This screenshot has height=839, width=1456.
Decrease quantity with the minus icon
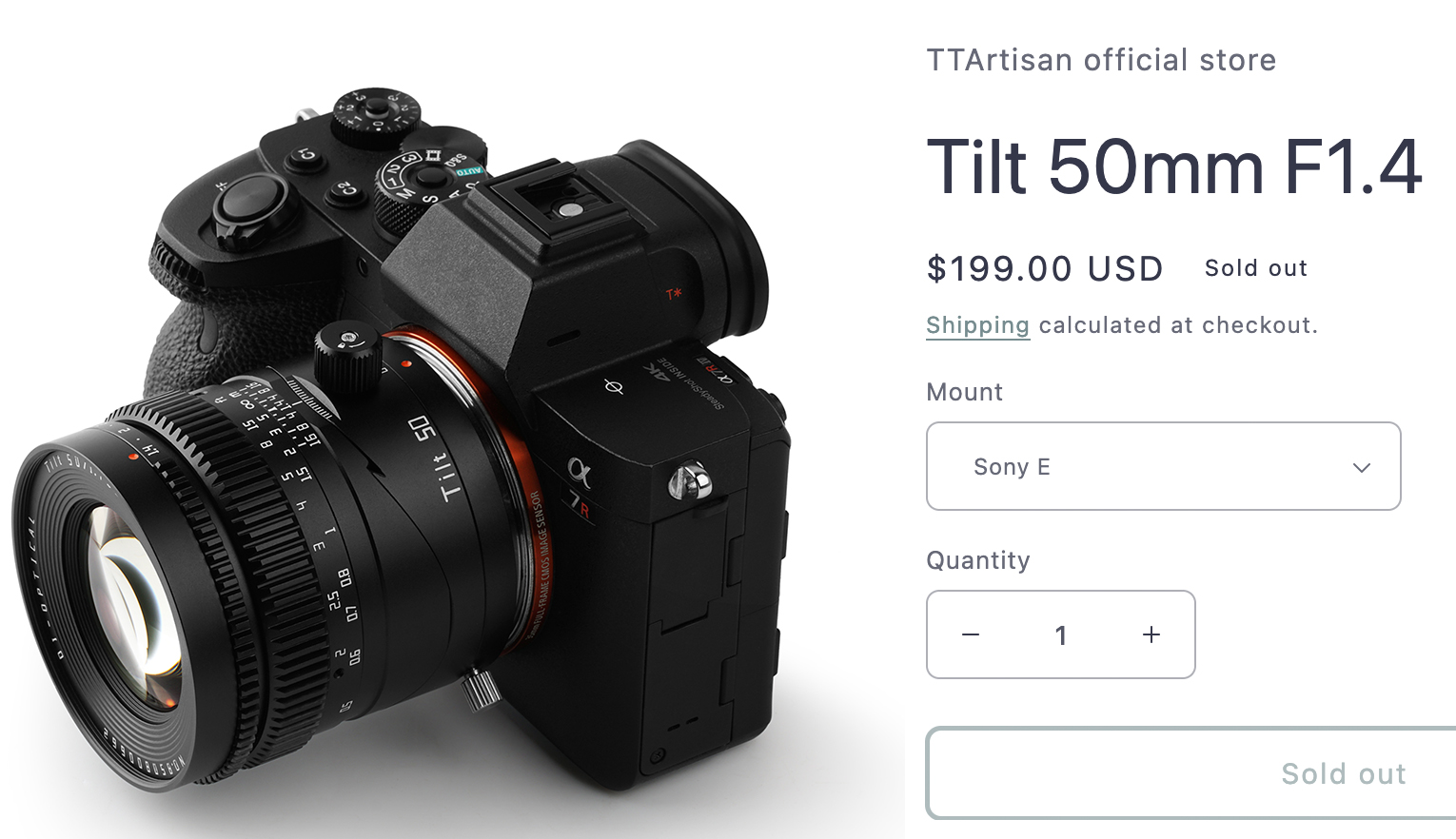[x=971, y=634]
